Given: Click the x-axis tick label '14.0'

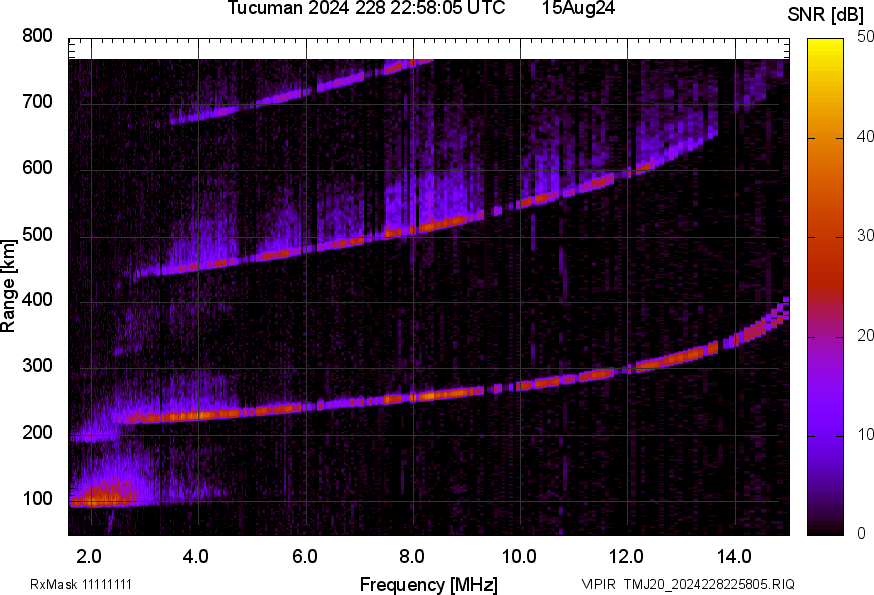Looking at the screenshot, I should (734, 556).
